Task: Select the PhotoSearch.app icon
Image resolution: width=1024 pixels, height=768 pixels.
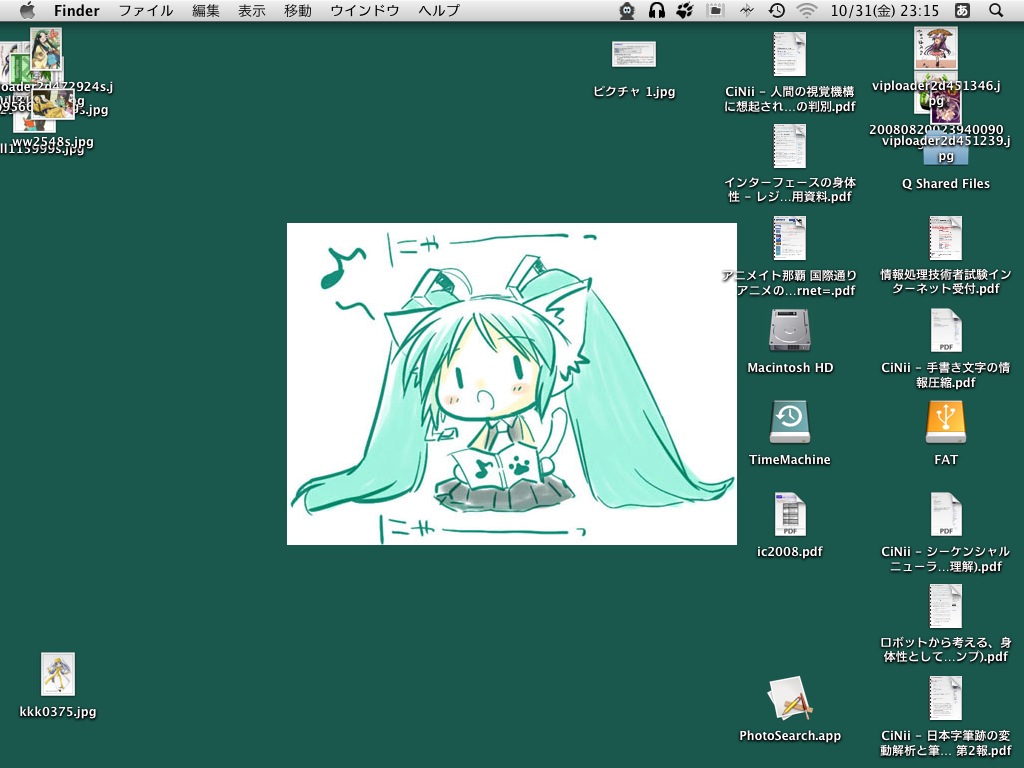Action: click(790, 699)
